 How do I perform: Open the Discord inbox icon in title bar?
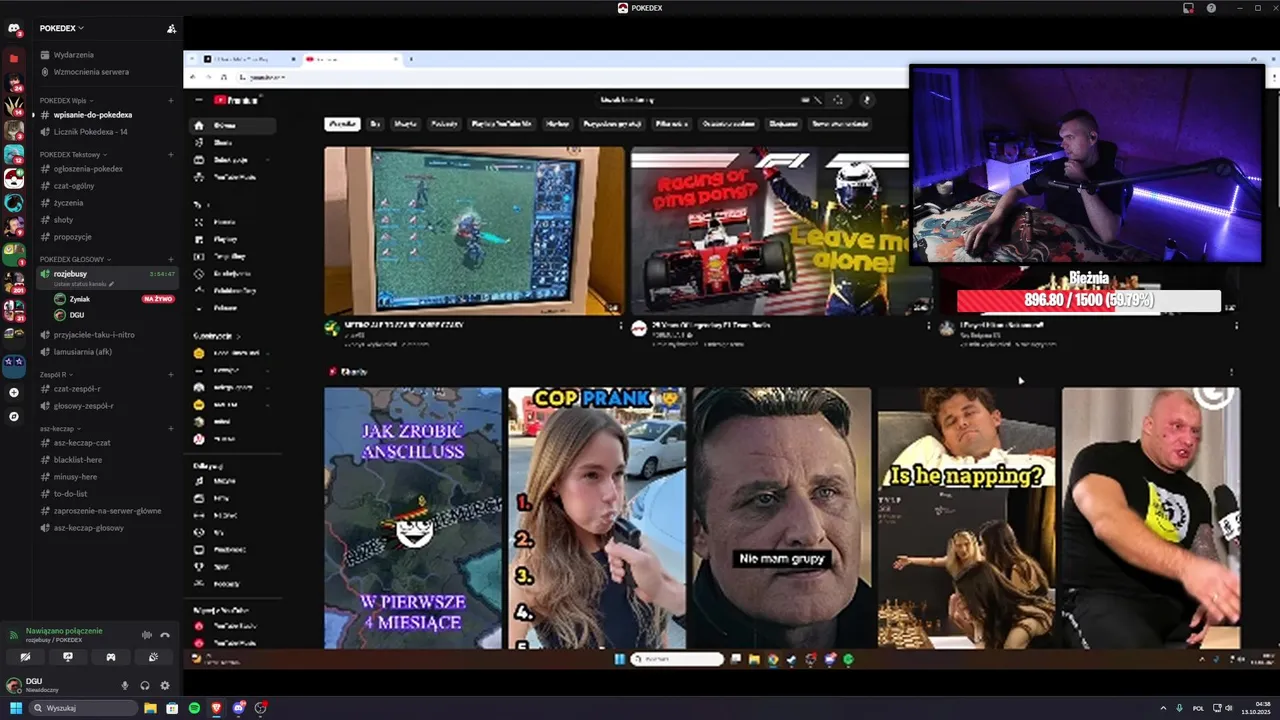click(1188, 8)
